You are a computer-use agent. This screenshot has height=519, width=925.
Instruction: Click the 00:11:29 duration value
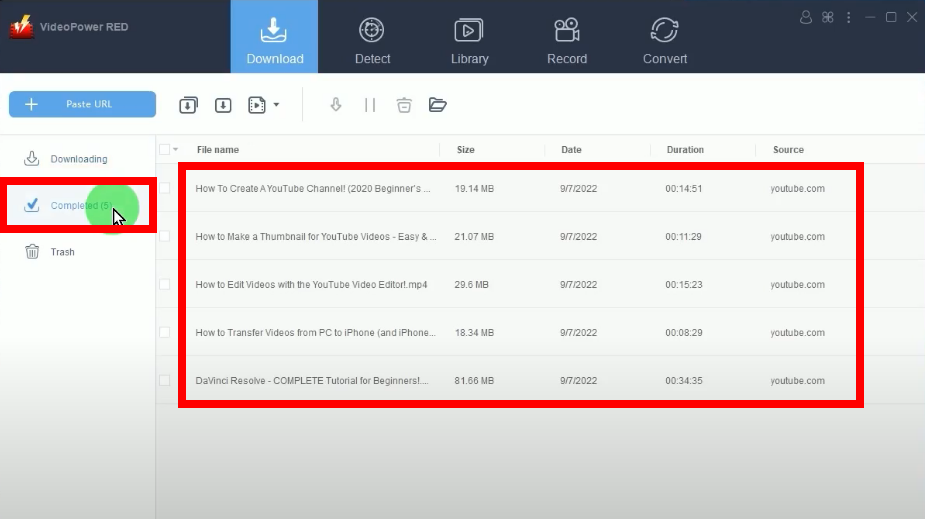tap(684, 236)
